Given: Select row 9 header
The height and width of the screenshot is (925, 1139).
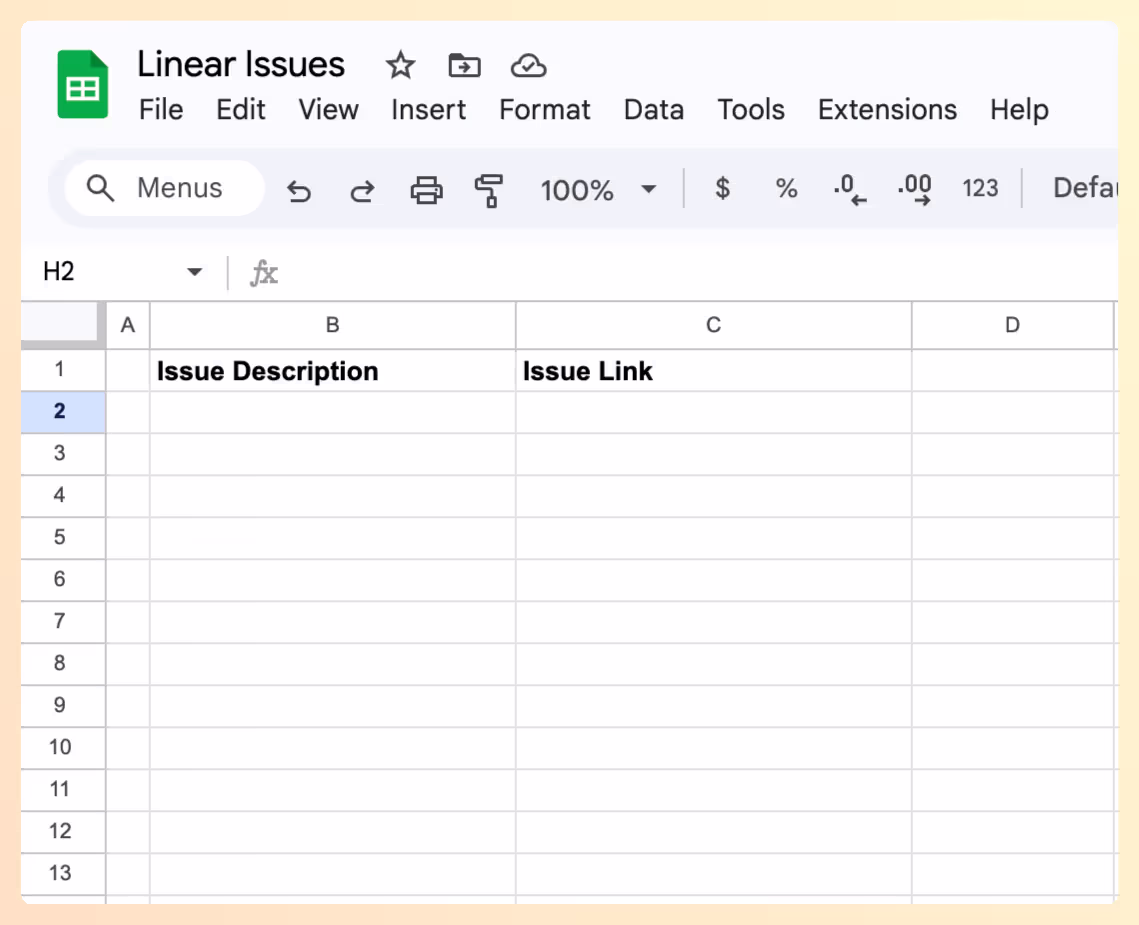Looking at the screenshot, I should (x=63, y=706).
